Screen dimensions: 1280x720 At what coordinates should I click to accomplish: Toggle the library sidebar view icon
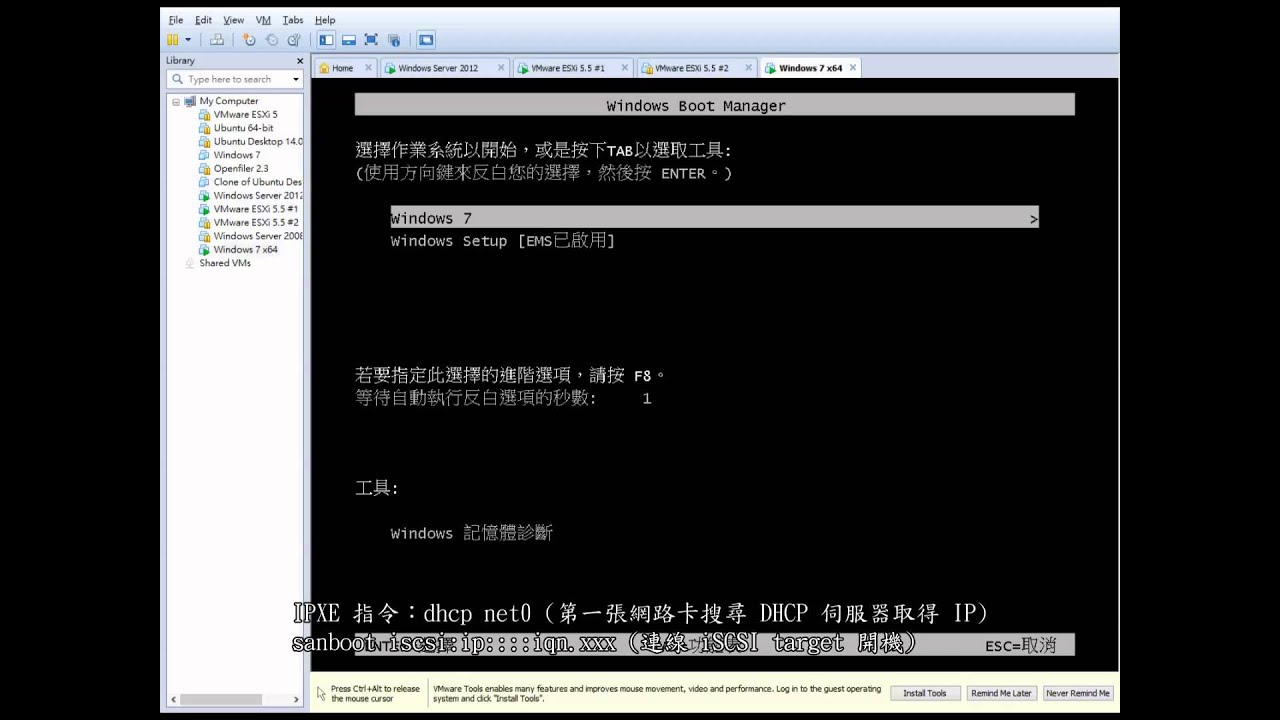[326, 40]
